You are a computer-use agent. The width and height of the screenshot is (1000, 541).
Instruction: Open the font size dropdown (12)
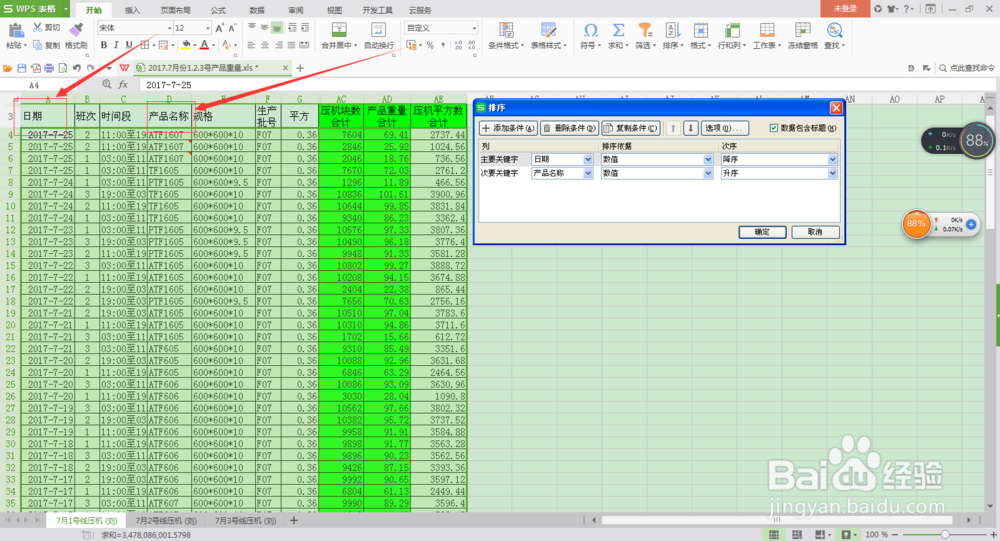207,28
